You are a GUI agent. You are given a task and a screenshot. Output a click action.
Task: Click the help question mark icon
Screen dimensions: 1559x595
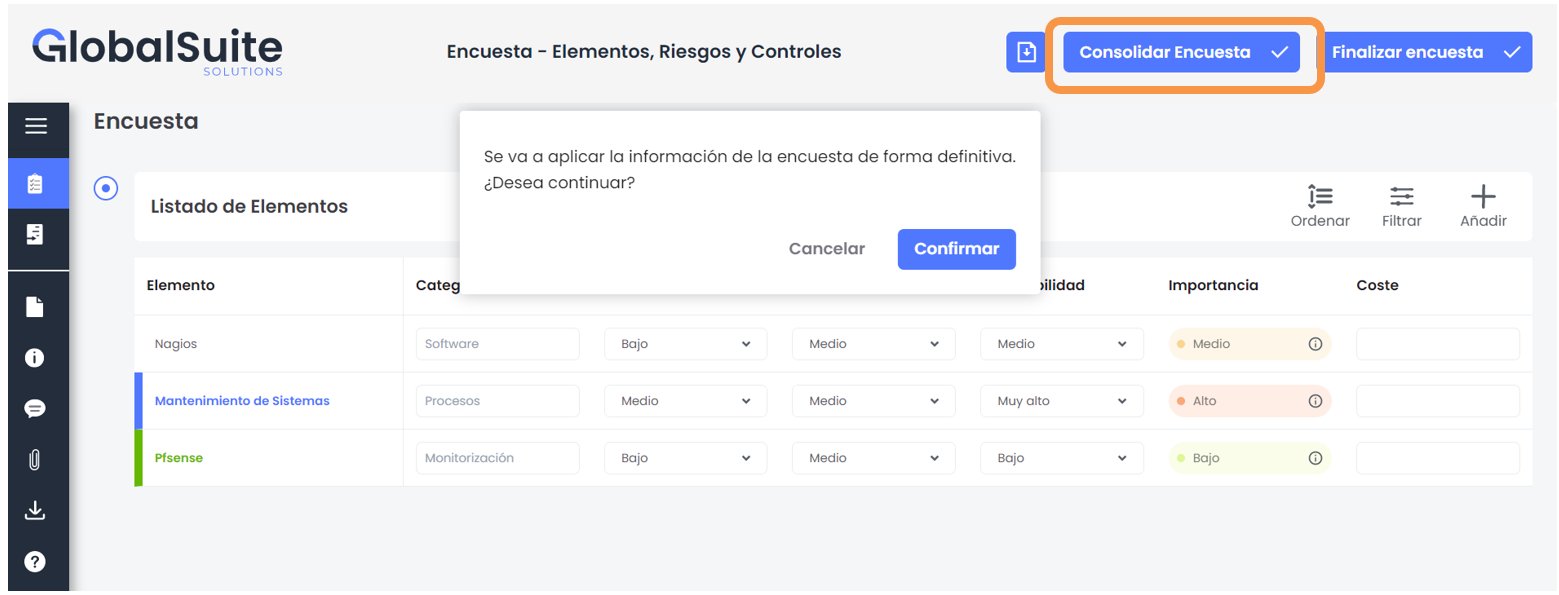click(x=36, y=562)
